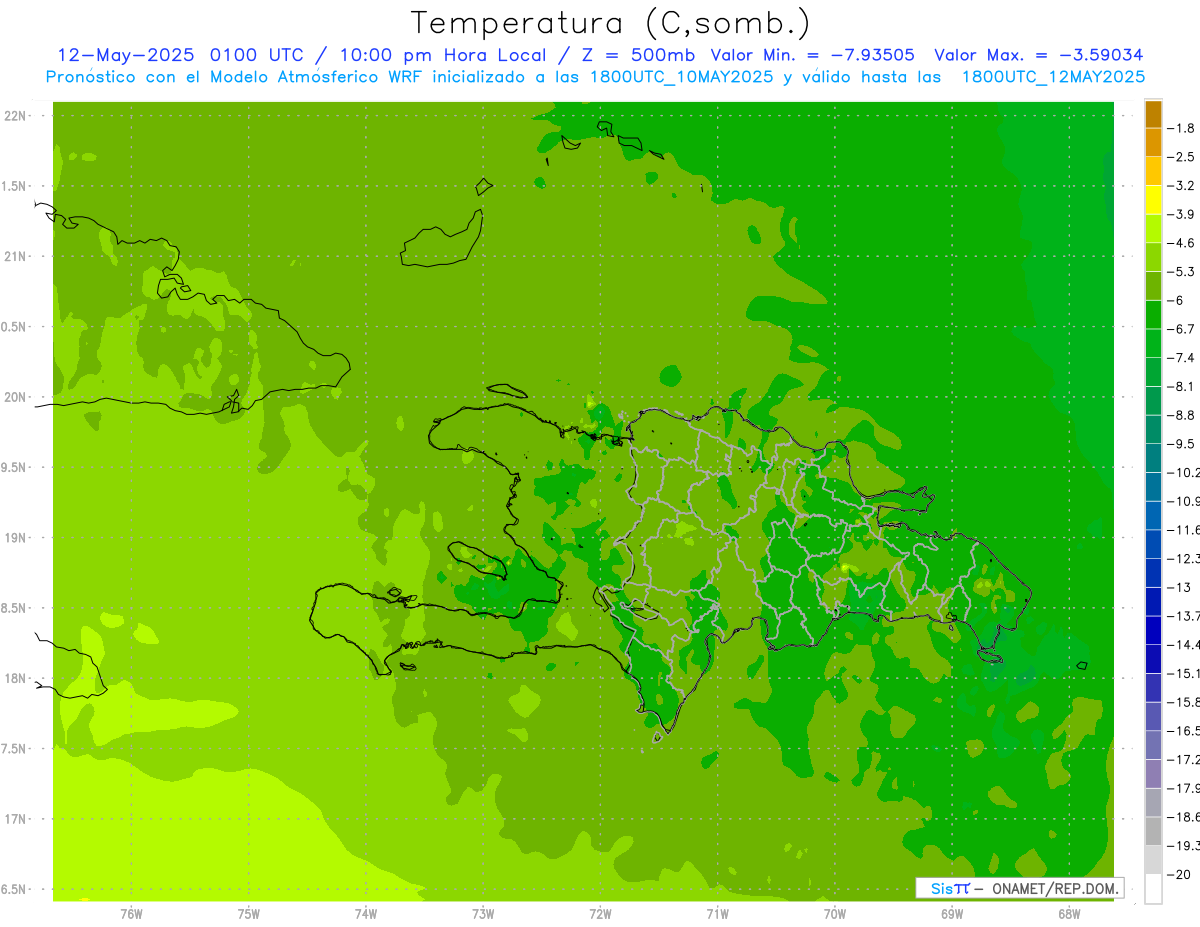Click the '-5.3' colorbar value
This screenshot has height=927, width=1200.
[1181, 271]
